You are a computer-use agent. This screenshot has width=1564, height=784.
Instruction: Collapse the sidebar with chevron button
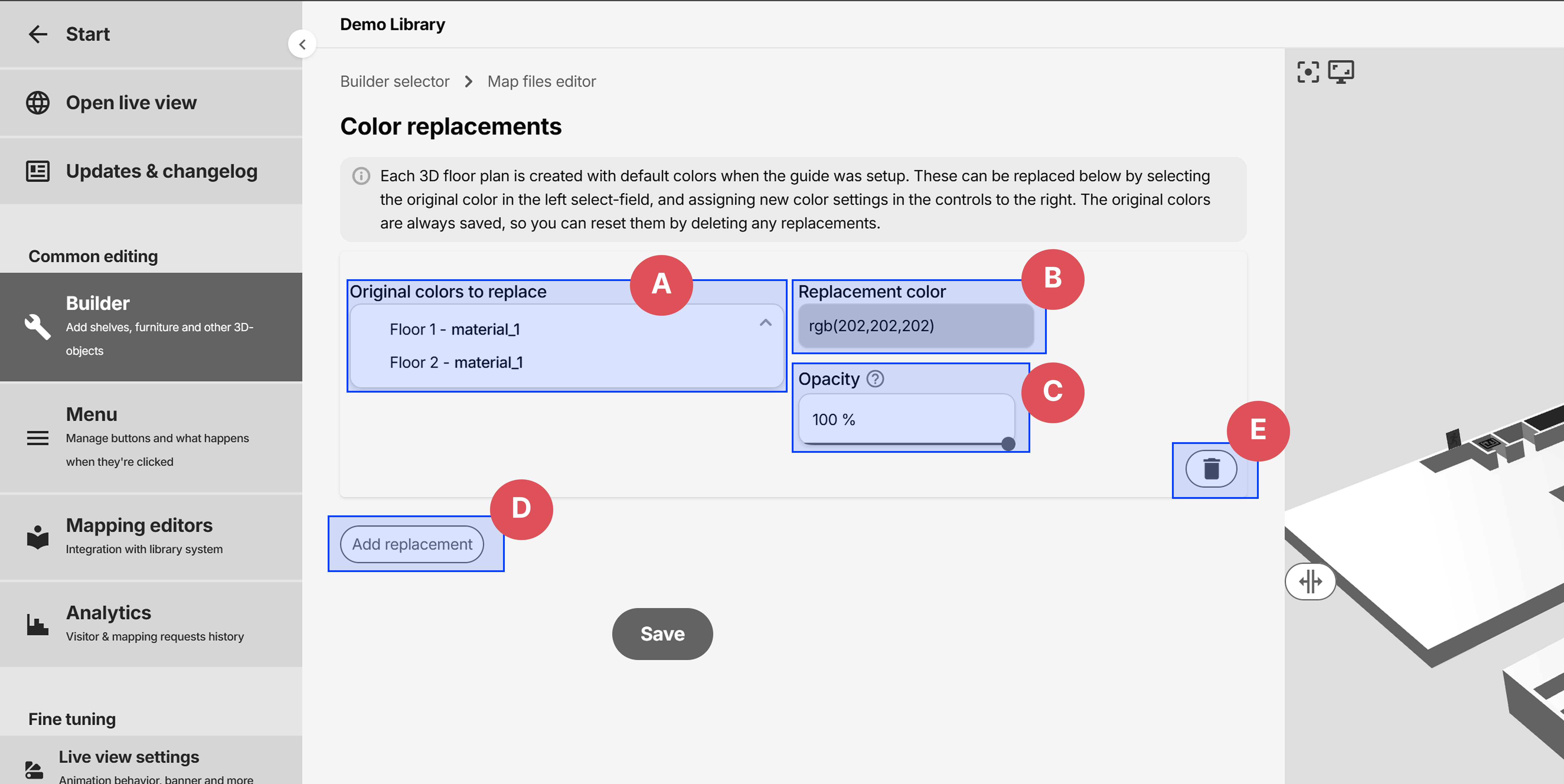[x=302, y=44]
